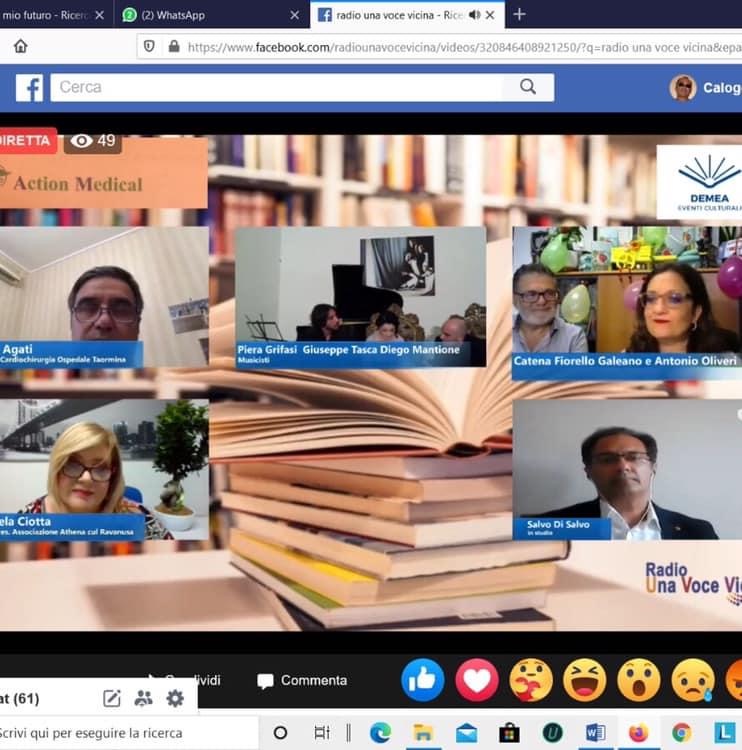
Task: Open chat settings gear icon
Action: coord(175,698)
